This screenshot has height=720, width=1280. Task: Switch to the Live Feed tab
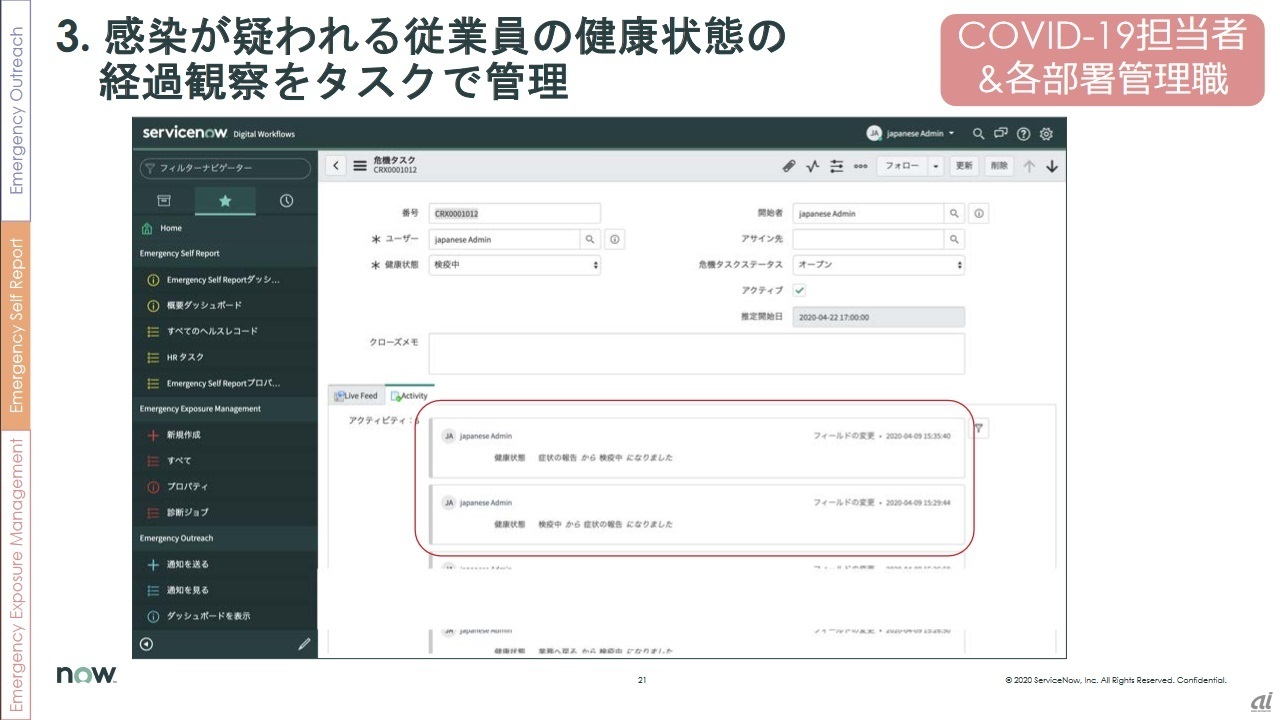coord(356,396)
